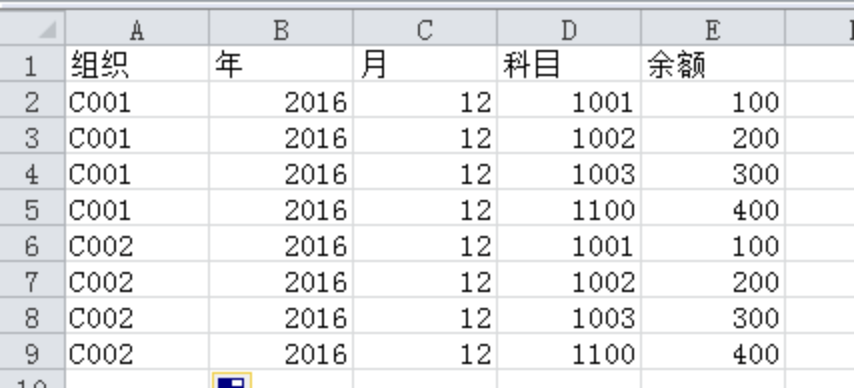Select row 5 header
The height and width of the screenshot is (388, 854).
click(x=32, y=208)
